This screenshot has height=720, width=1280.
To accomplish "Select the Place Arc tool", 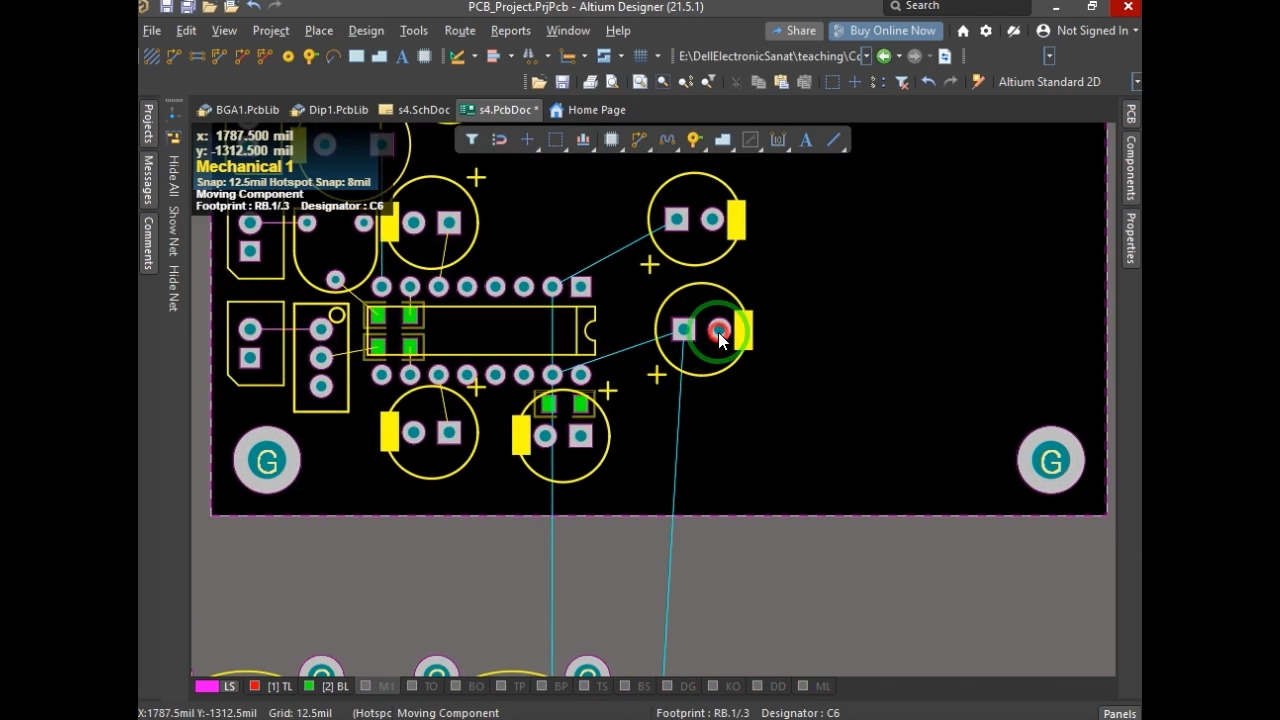I will pyautogui.click(x=333, y=57).
